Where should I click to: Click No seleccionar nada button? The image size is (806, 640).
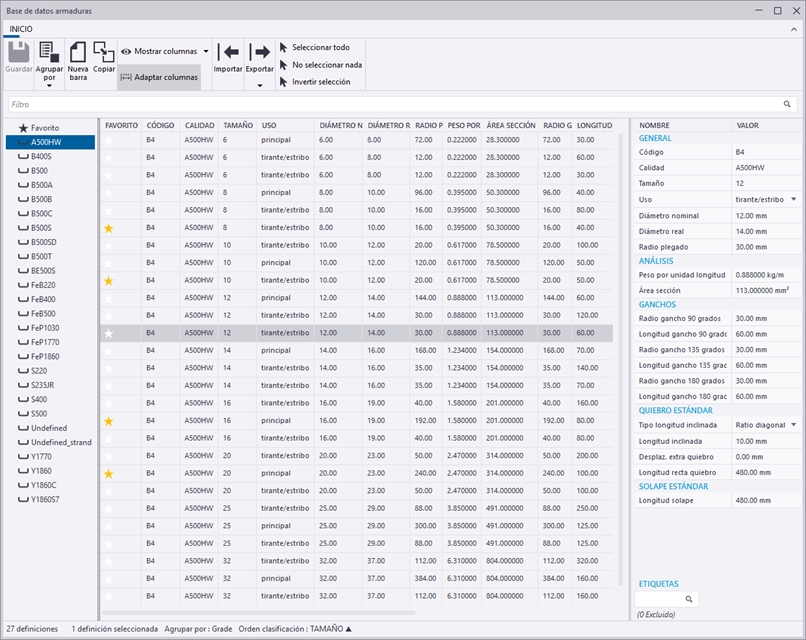click(326, 64)
